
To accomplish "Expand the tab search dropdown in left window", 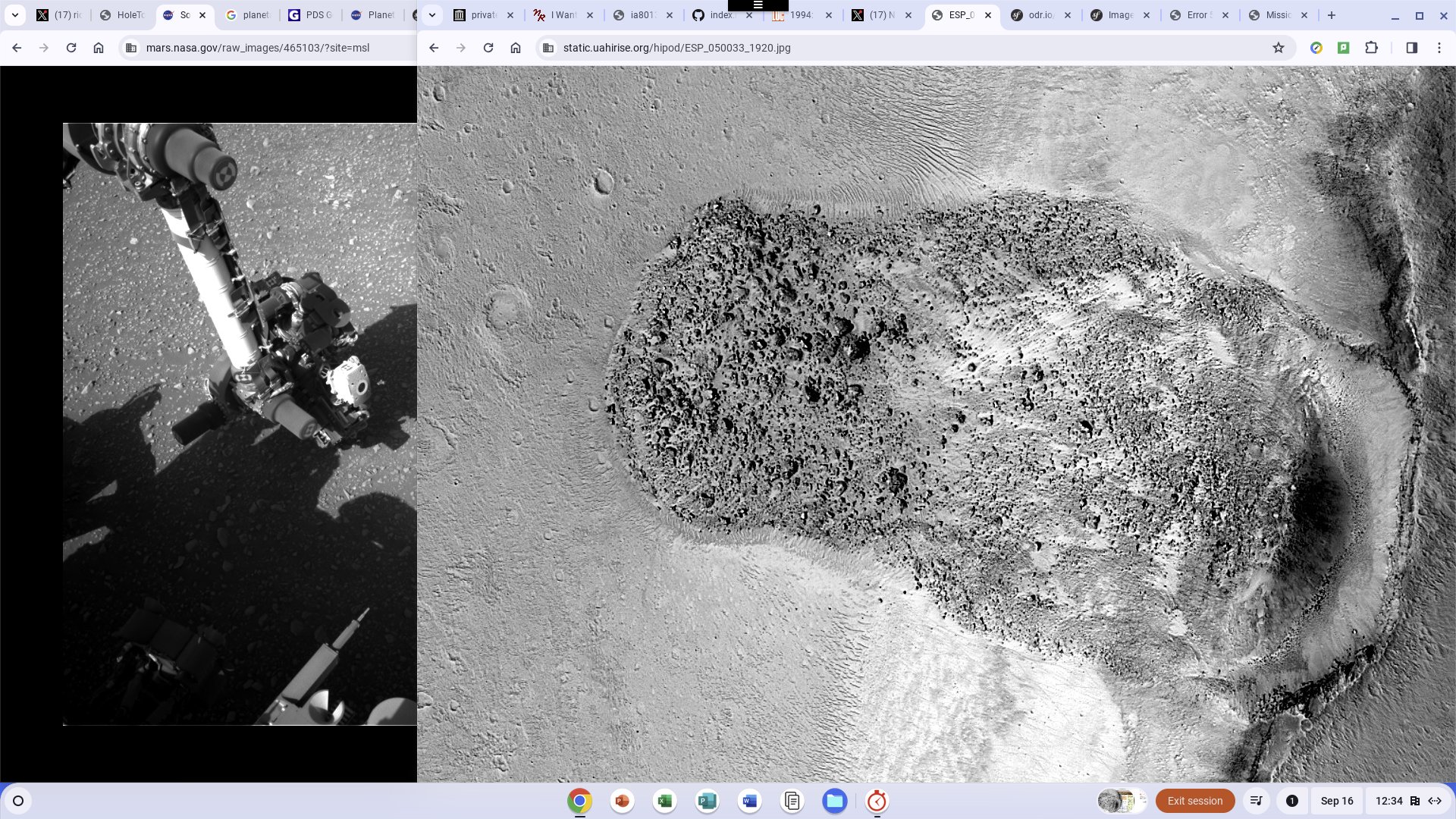I will [14, 15].
